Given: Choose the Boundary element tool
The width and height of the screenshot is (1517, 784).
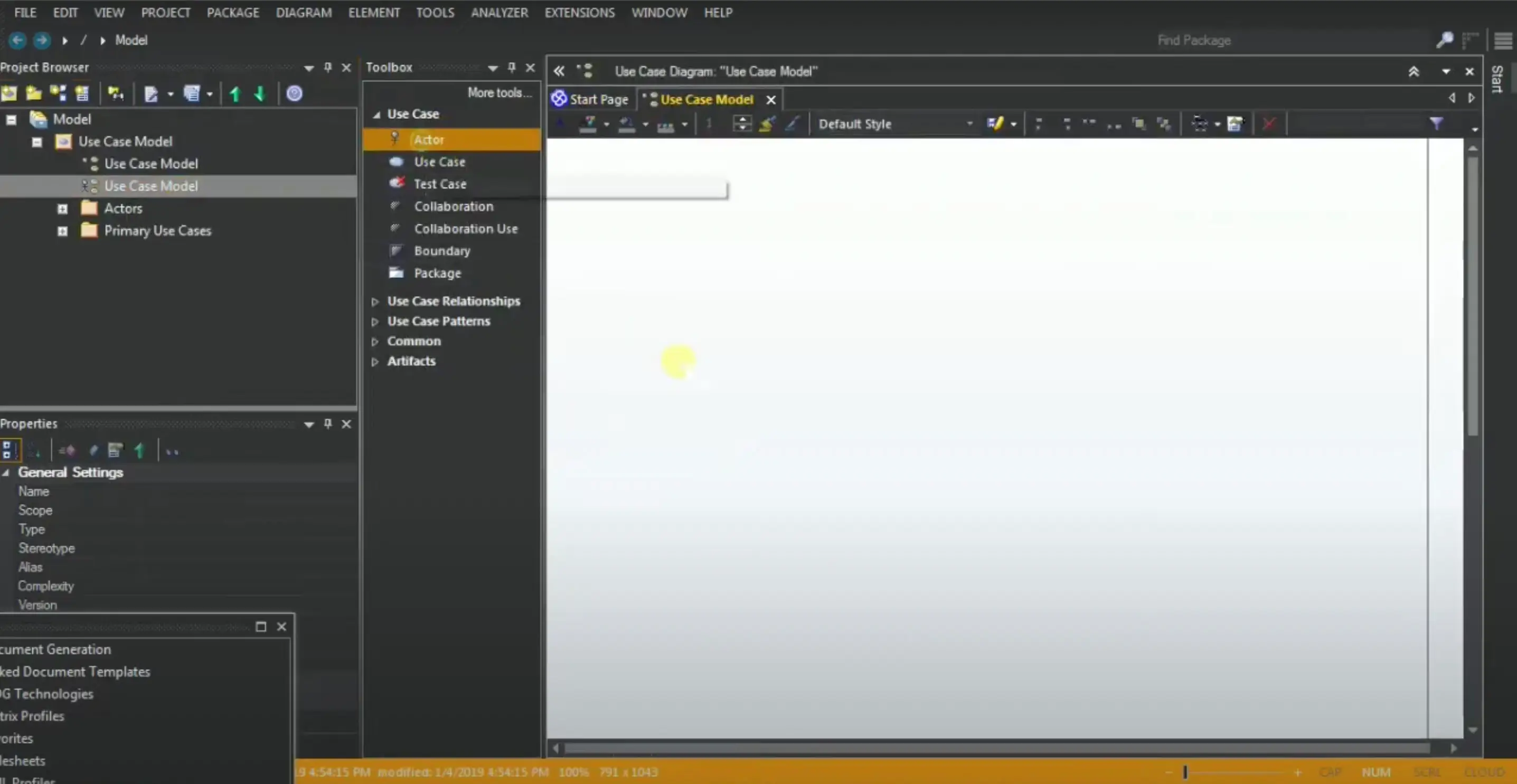Looking at the screenshot, I should (442, 250).
